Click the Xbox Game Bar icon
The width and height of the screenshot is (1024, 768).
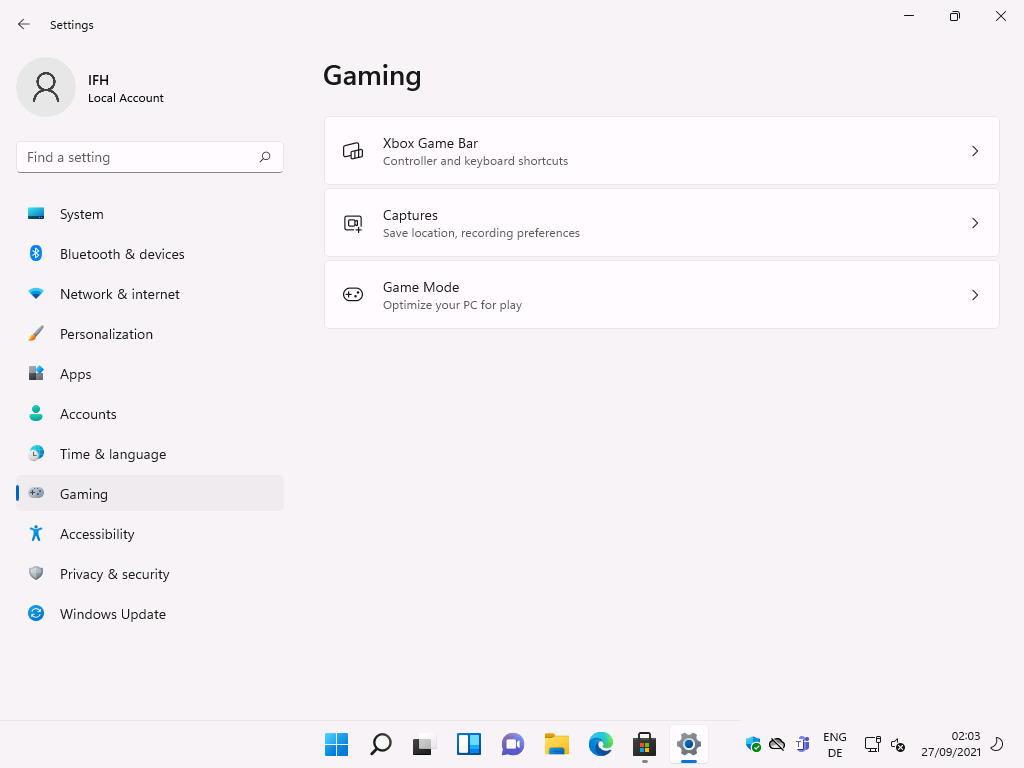353,151
